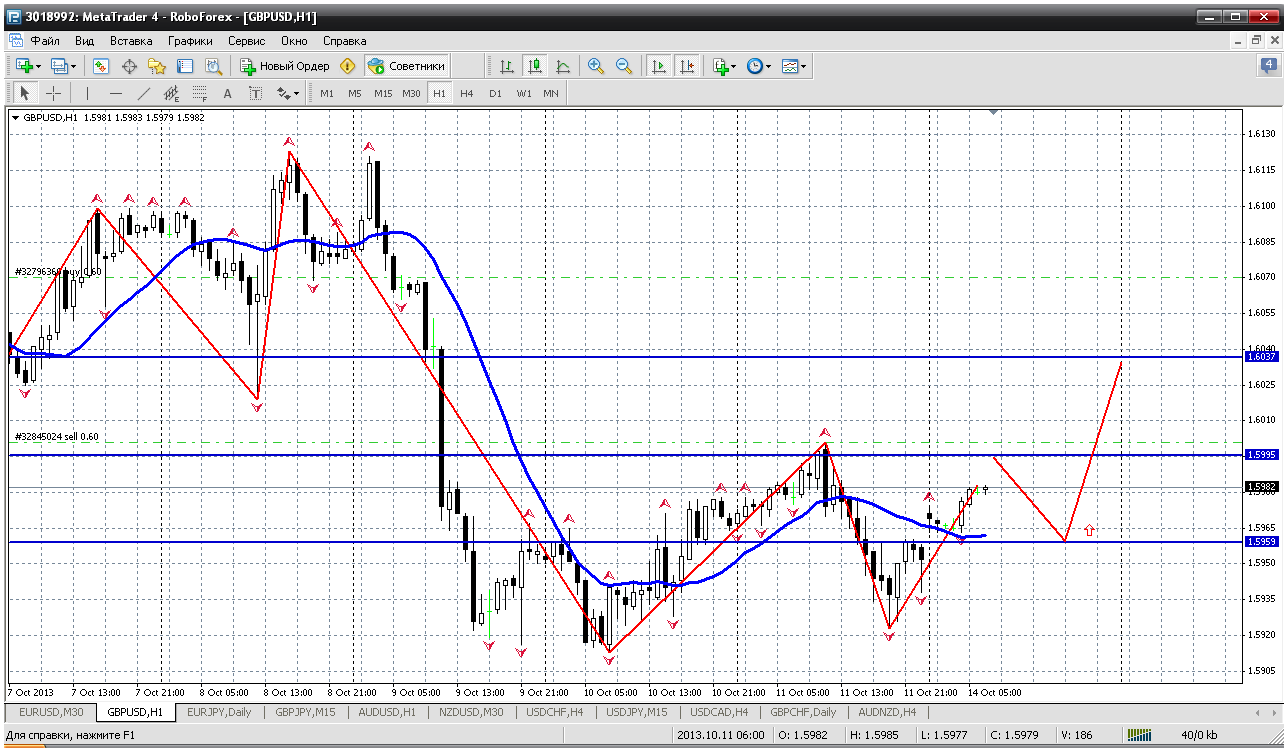The image size is (1288, 748).
Task: Open the chart window system menu icon
Action: tap(15, 41)
